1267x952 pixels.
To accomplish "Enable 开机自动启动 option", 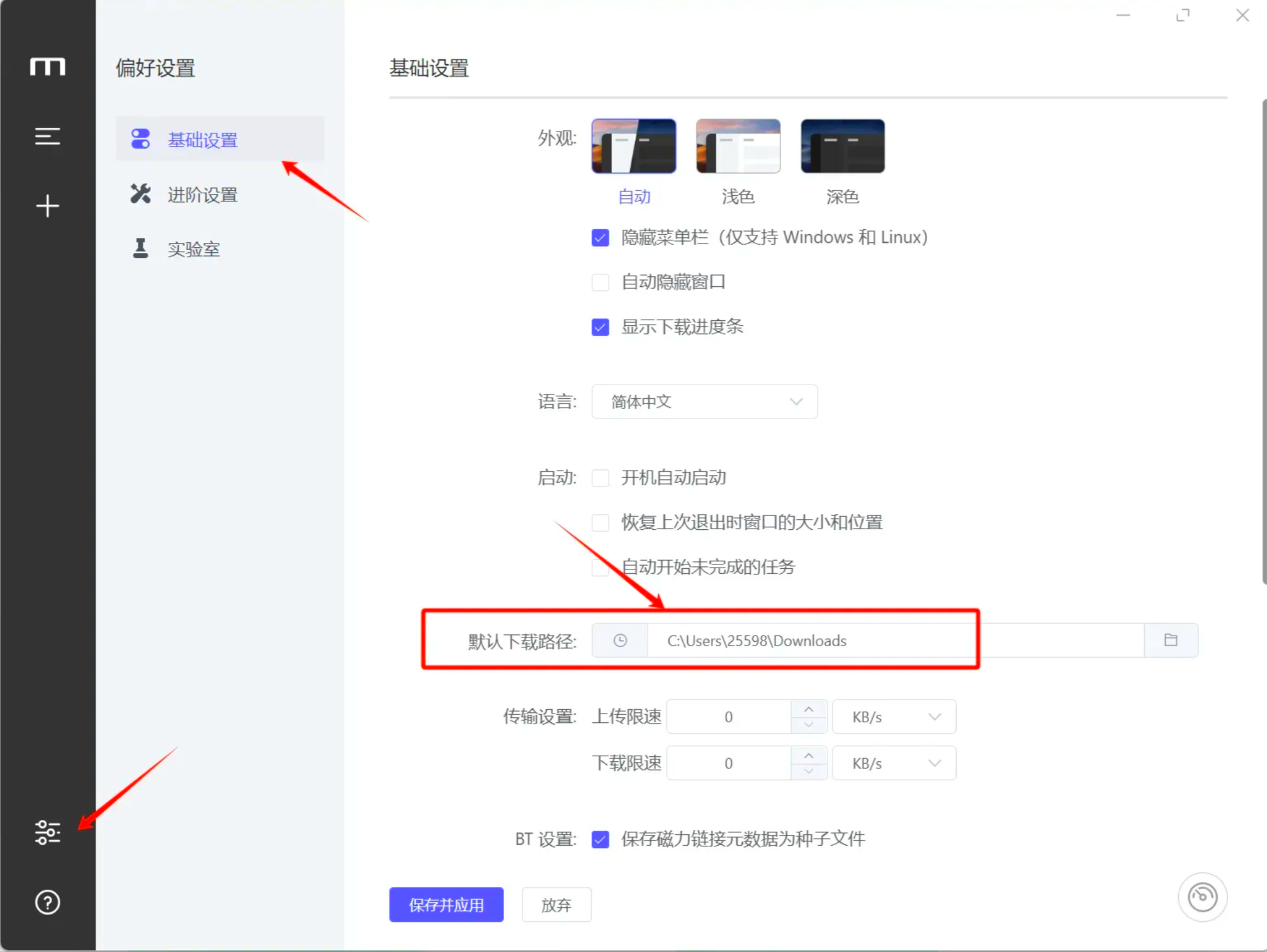I will (600, 478).
